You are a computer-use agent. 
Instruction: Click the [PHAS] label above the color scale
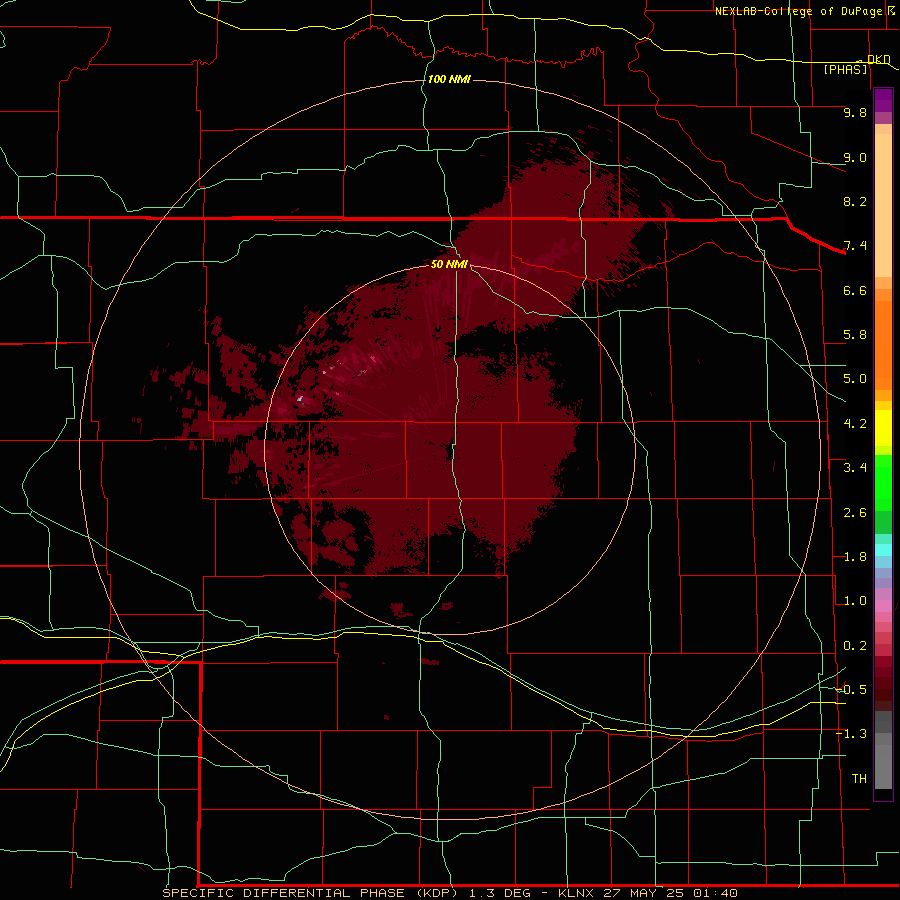coord(845,69)
